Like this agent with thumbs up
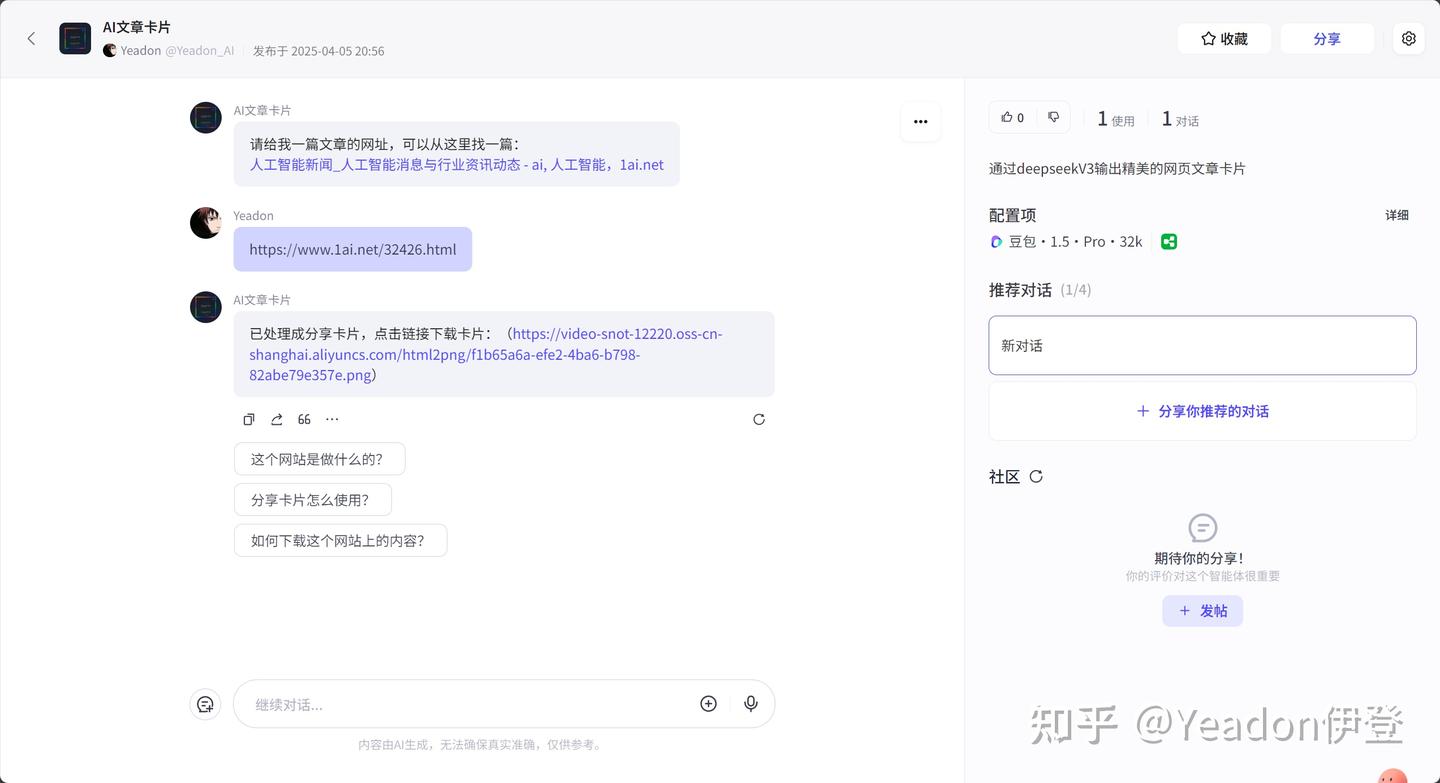This screenshot has width=1440, height=783. 1013,118
